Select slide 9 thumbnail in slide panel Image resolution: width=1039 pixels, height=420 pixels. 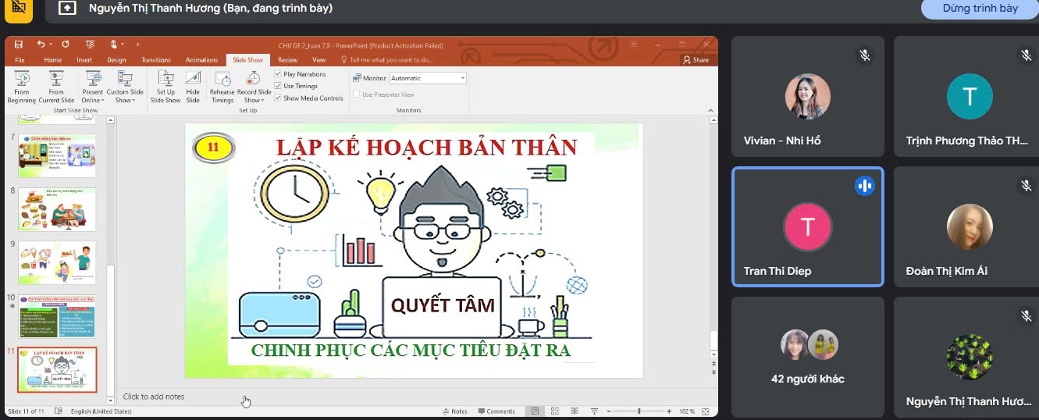pyautogui.click(x=57, y=262)
